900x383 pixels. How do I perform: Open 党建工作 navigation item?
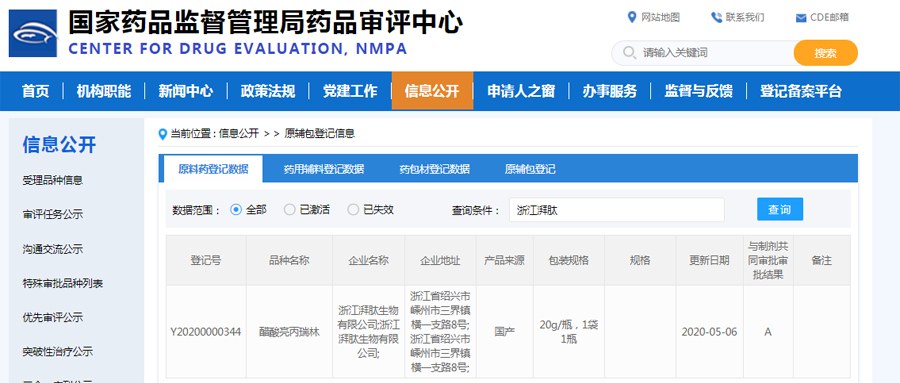tap(350, 91)
